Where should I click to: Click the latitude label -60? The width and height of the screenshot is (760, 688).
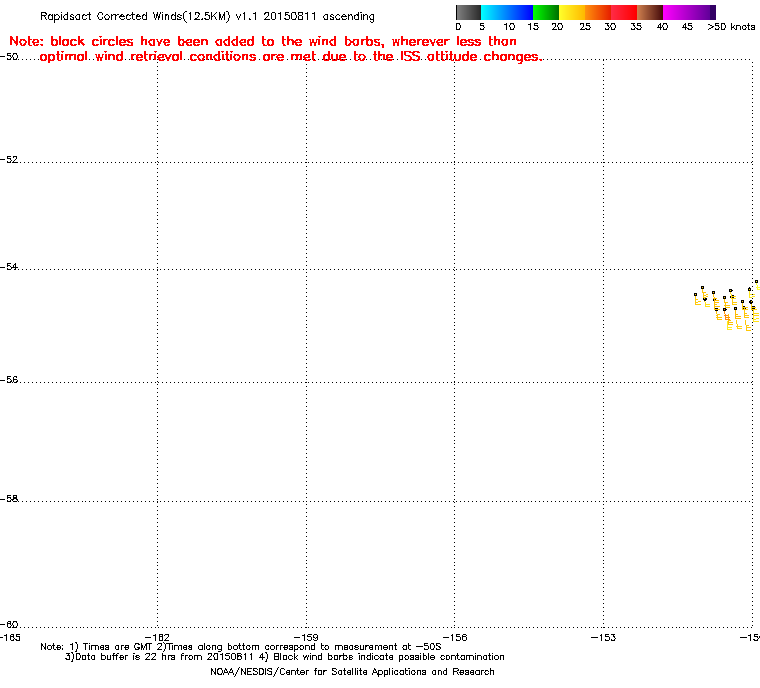10,624
